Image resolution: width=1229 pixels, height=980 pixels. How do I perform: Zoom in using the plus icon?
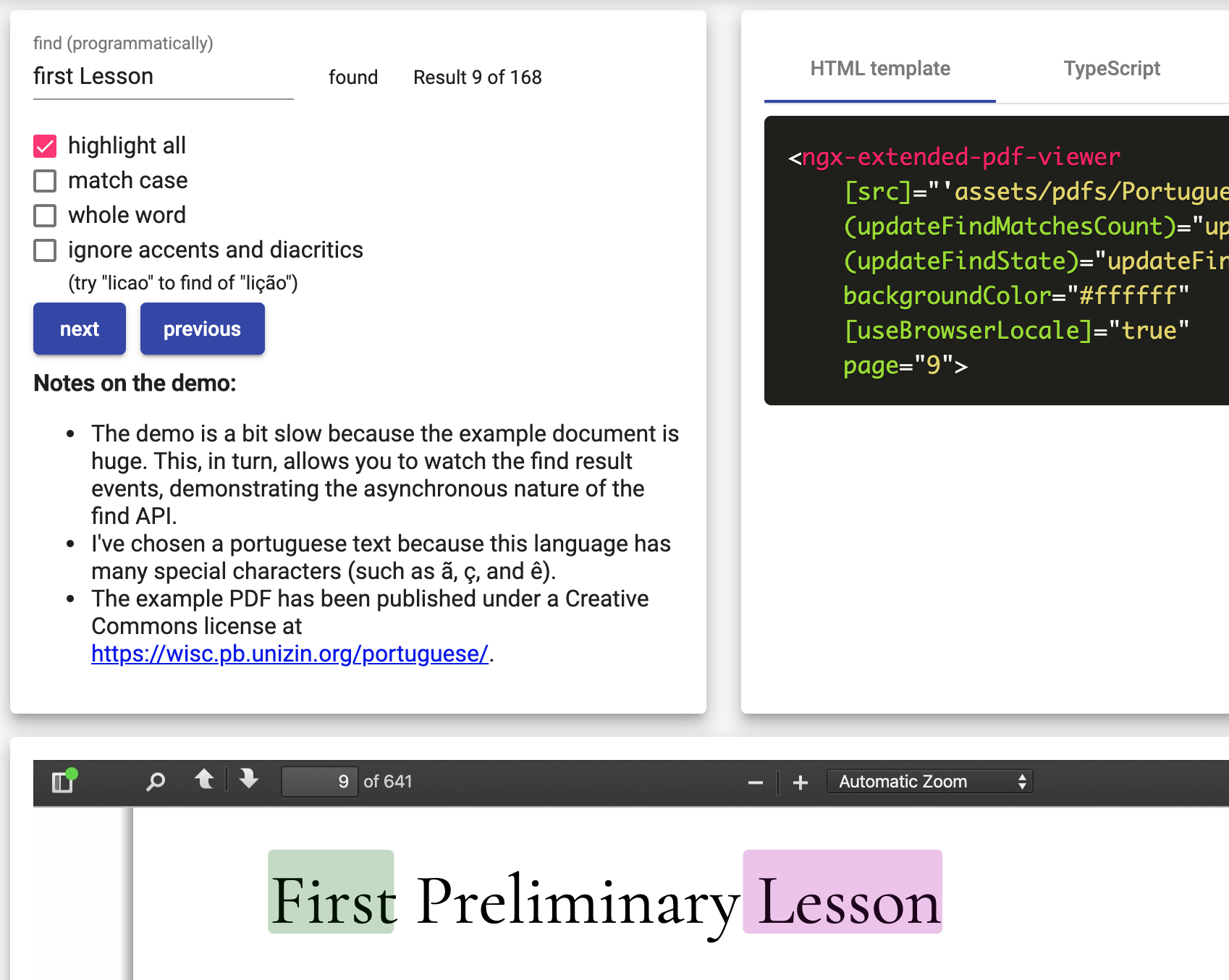coord(800,782)
